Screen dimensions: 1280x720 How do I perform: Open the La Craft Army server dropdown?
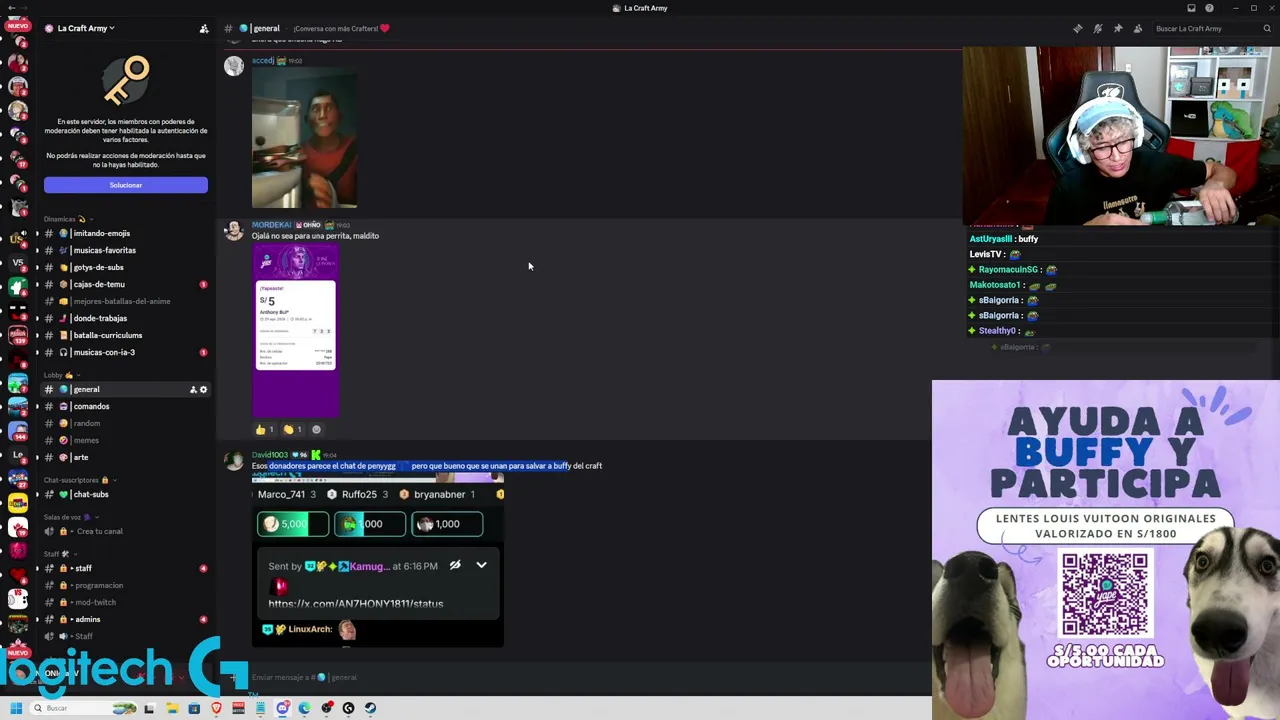pos(85,28)
